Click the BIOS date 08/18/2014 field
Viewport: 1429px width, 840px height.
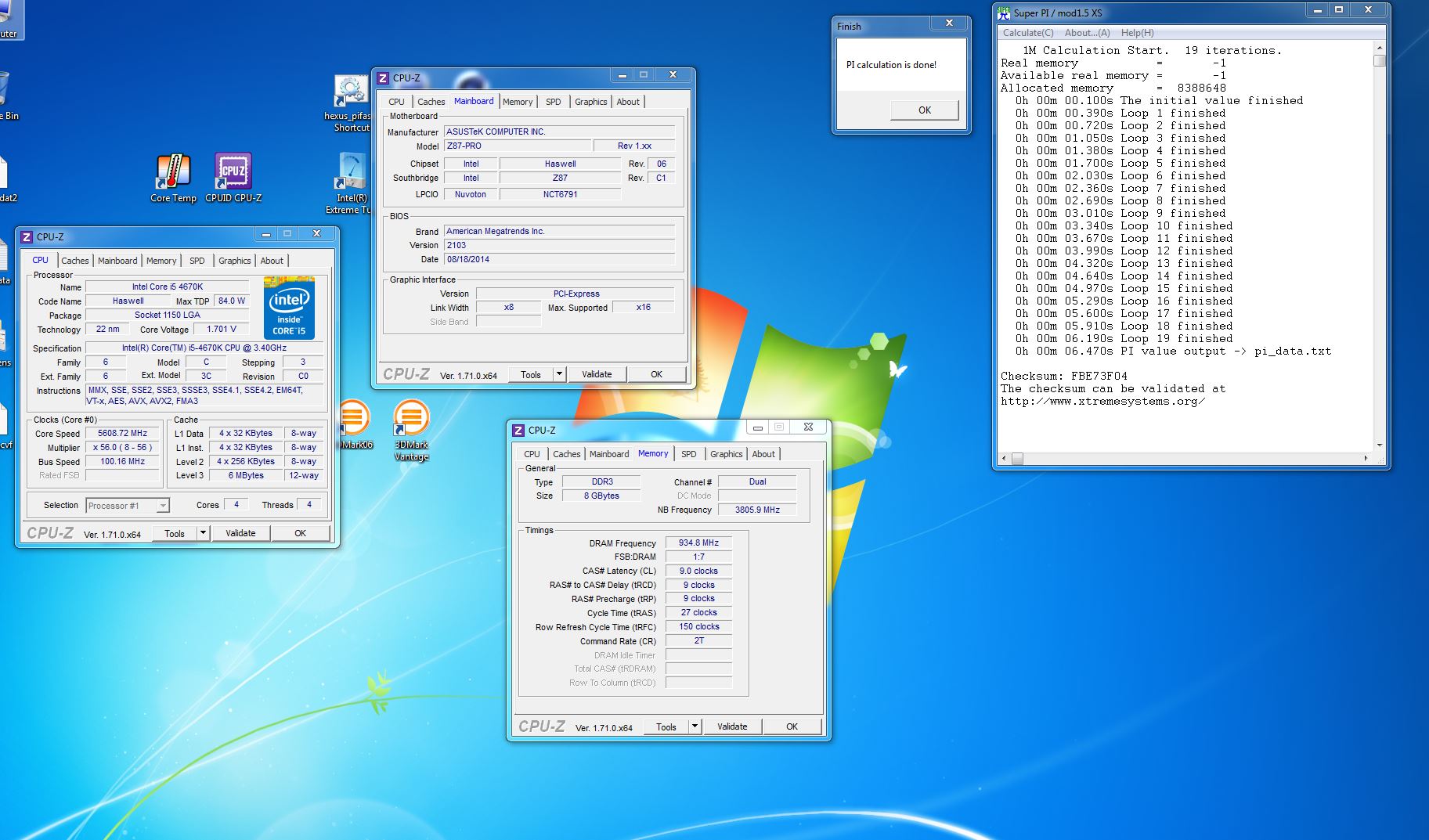click(559, 259)
